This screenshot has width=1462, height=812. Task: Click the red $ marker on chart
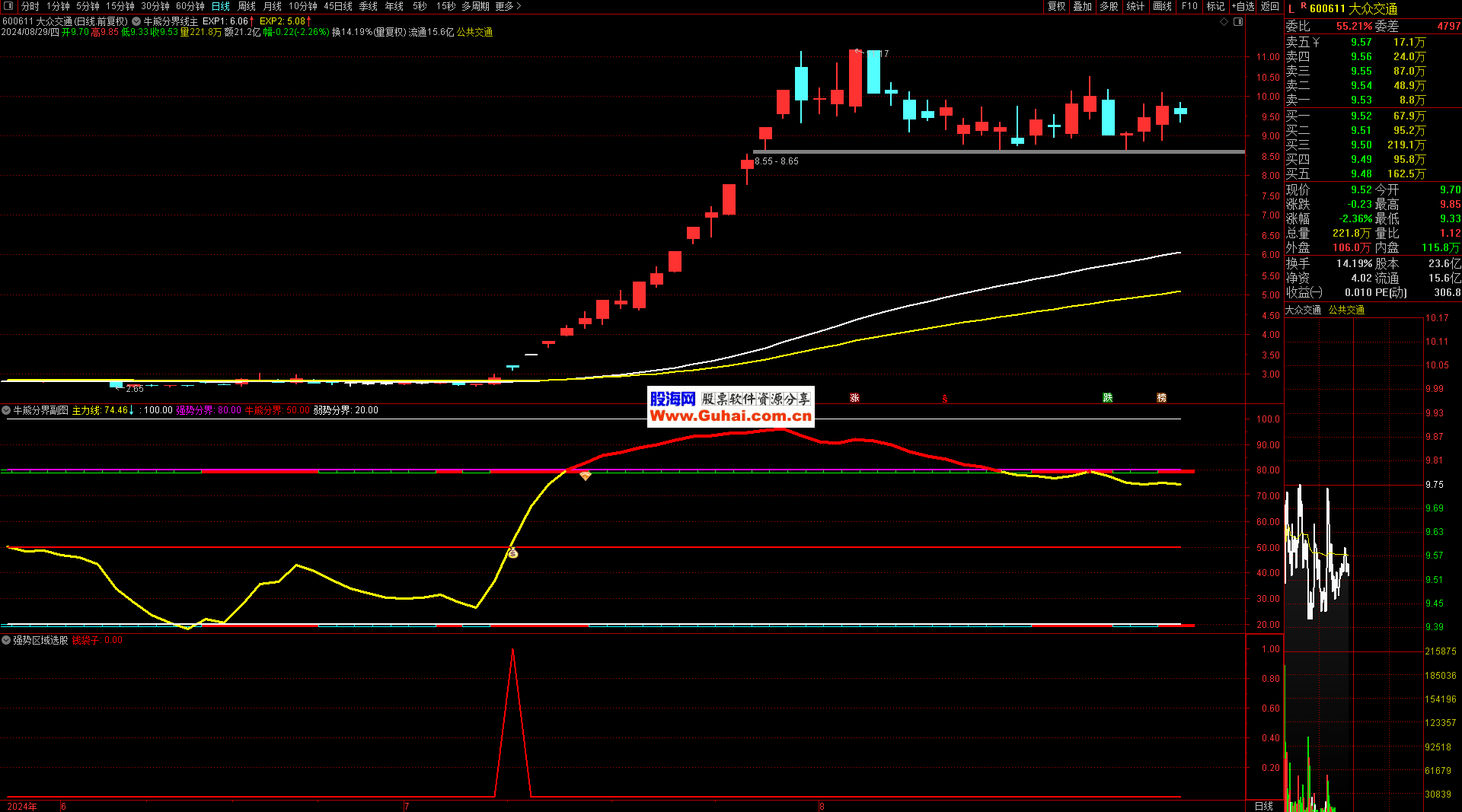(x=945, y=399)
